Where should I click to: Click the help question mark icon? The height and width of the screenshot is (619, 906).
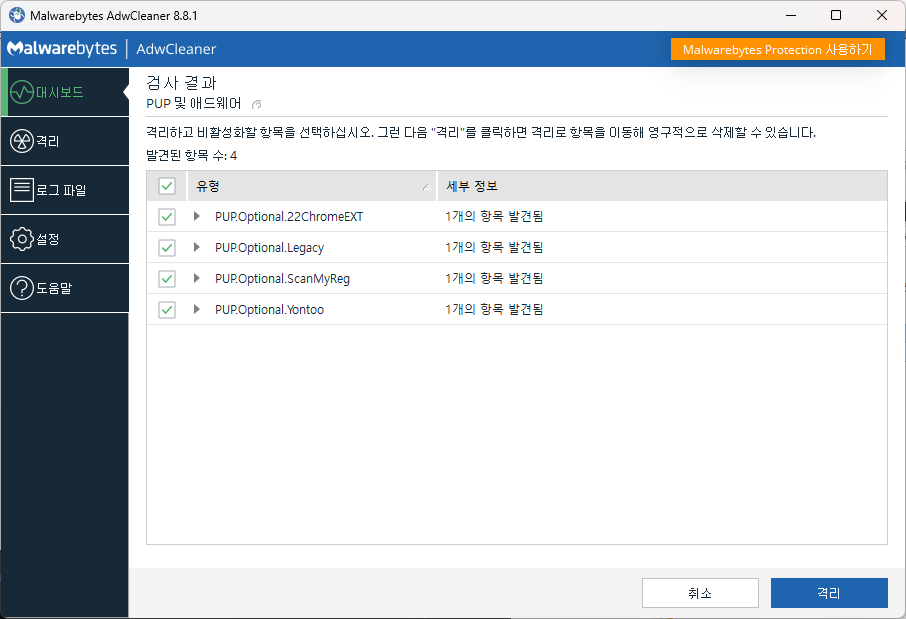point(22,288)
